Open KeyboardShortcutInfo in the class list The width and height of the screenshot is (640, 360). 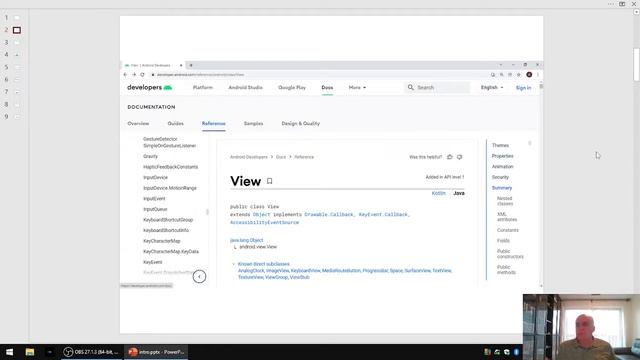[x=166, y=231]
